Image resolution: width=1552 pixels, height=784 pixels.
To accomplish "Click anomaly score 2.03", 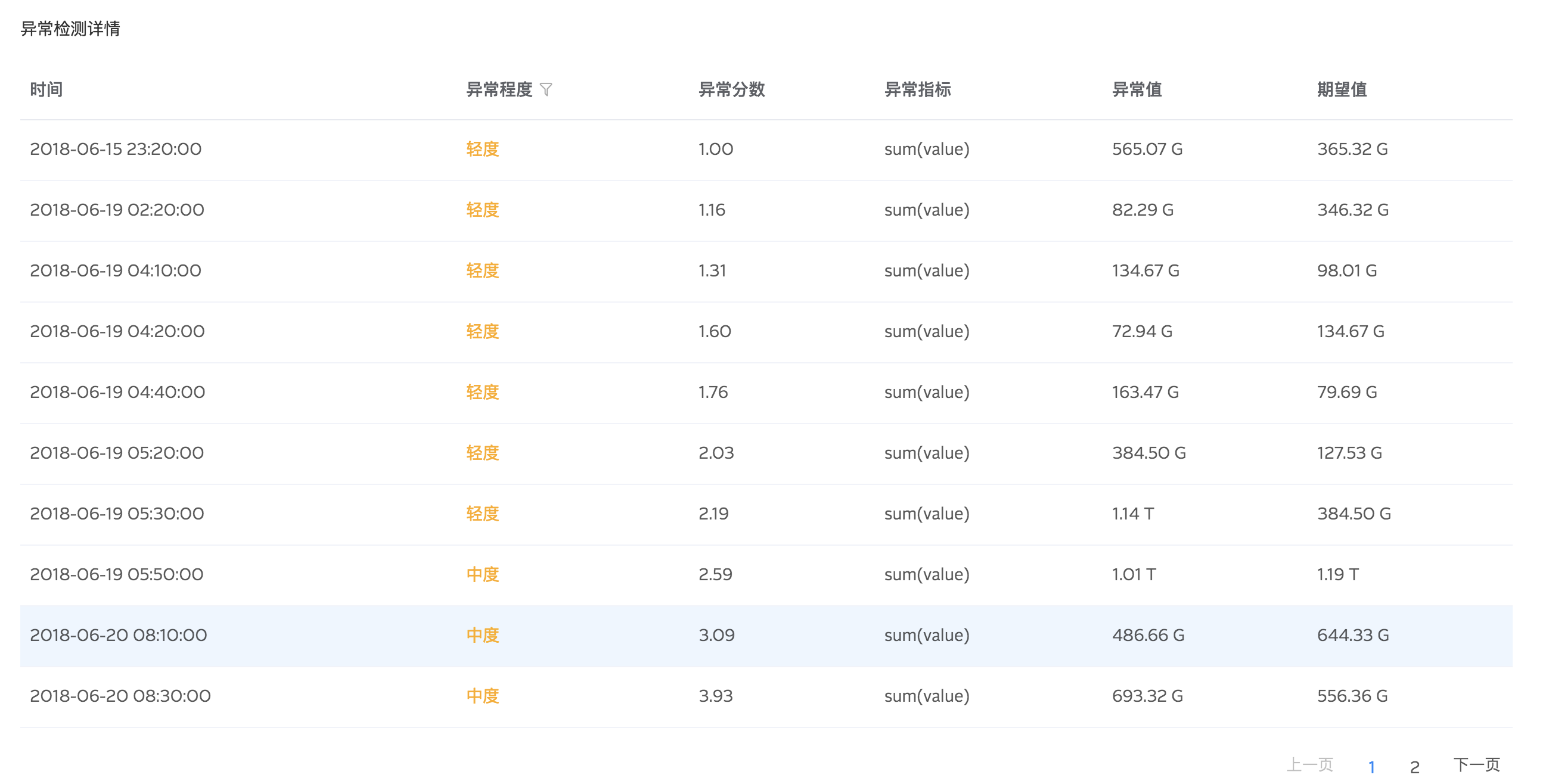I will [x=716, y=453].
